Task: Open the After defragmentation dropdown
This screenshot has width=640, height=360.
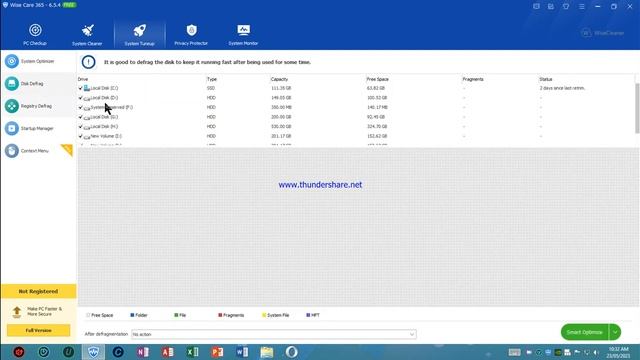Action: 273,334
